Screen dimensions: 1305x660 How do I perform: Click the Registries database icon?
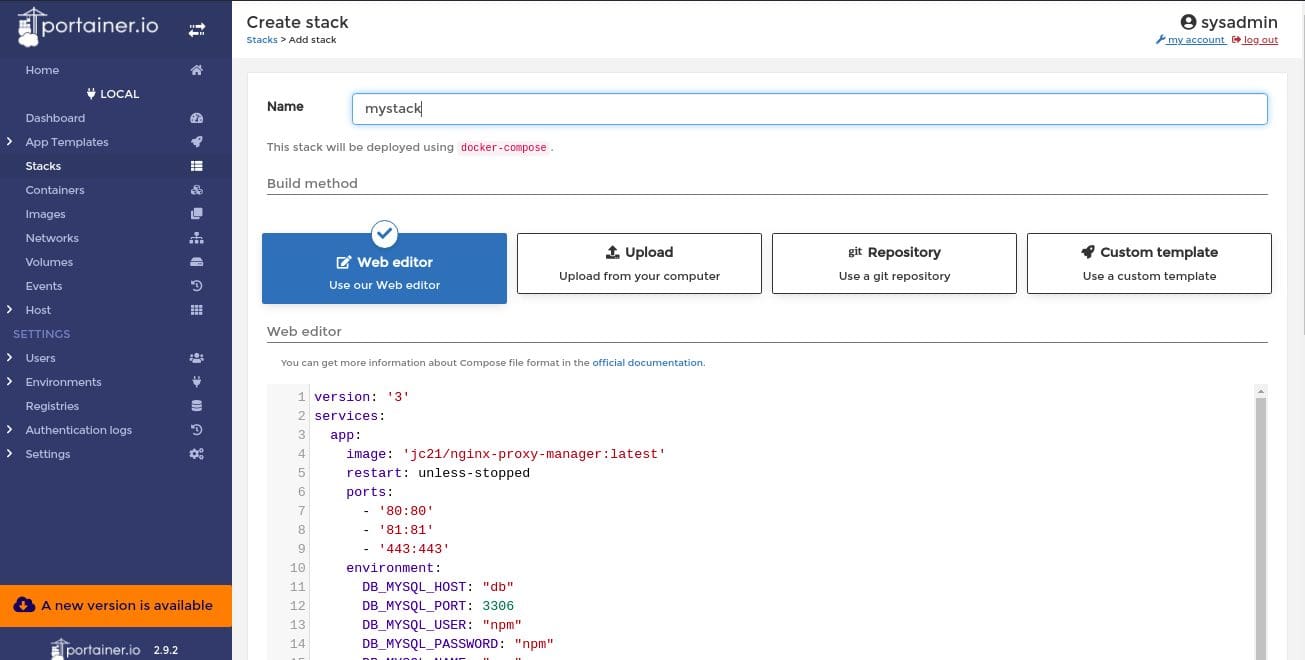point(197,406)
